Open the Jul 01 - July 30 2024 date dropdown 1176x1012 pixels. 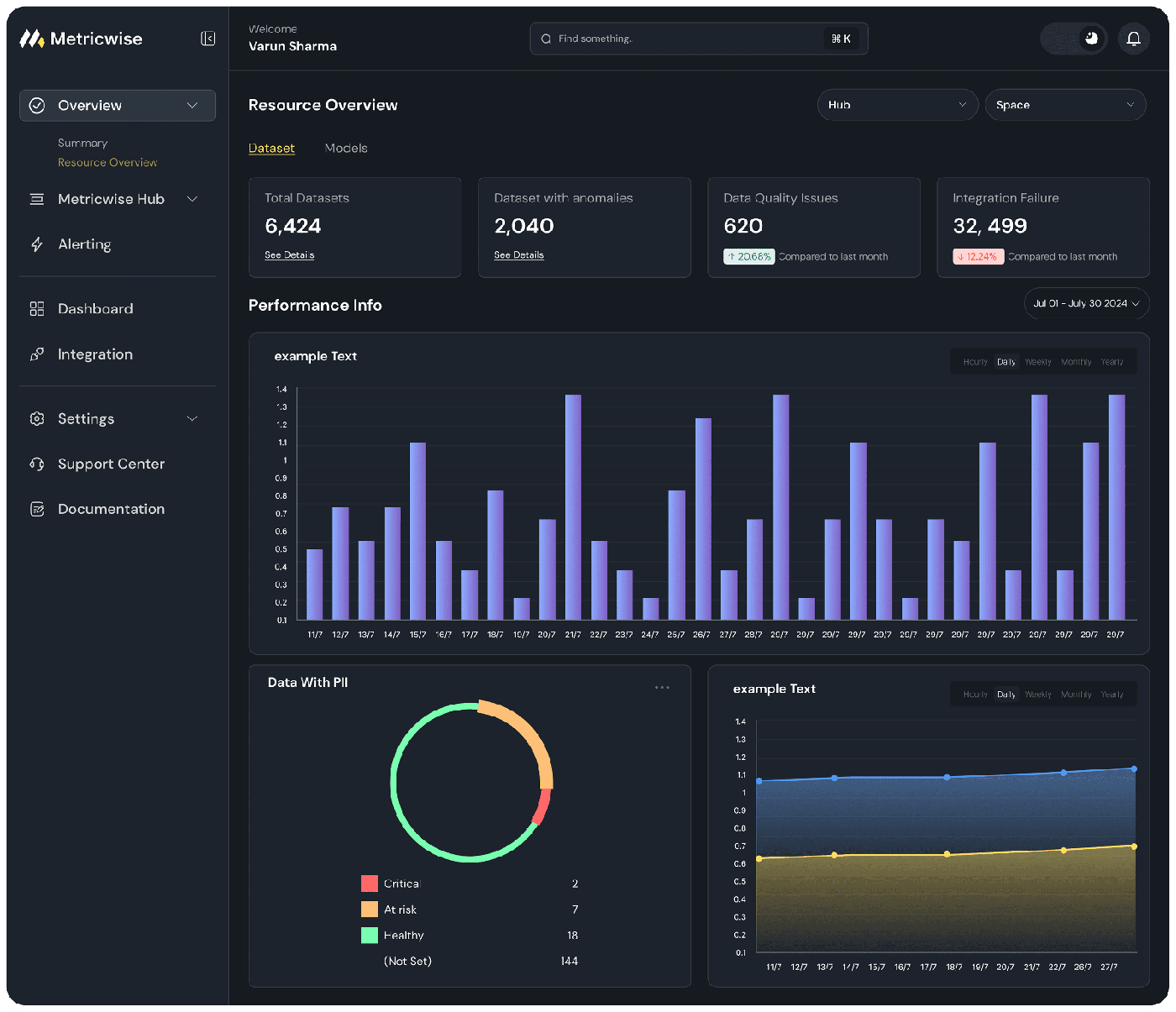point(1086,303)
